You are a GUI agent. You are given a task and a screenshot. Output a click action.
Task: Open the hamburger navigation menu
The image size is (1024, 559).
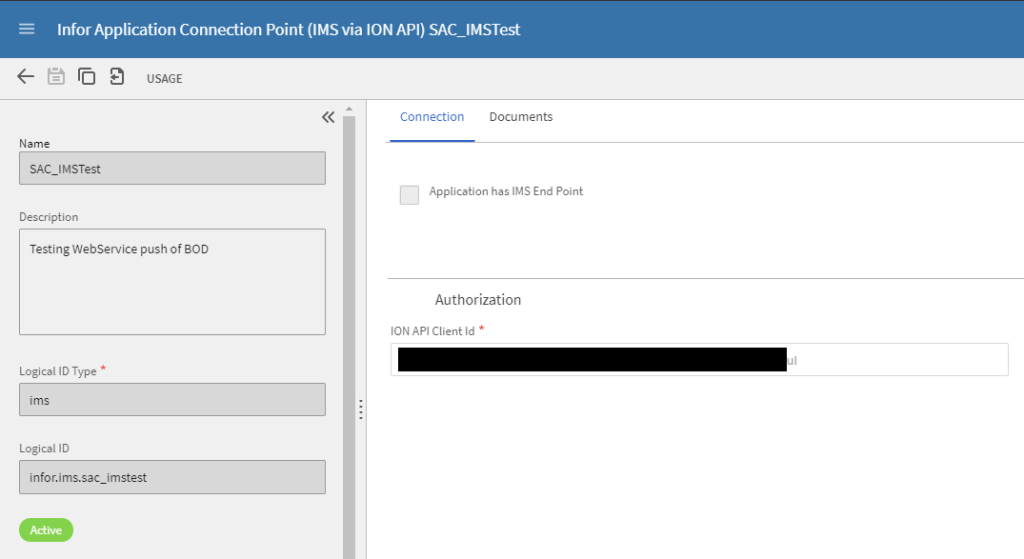point(27,29)
